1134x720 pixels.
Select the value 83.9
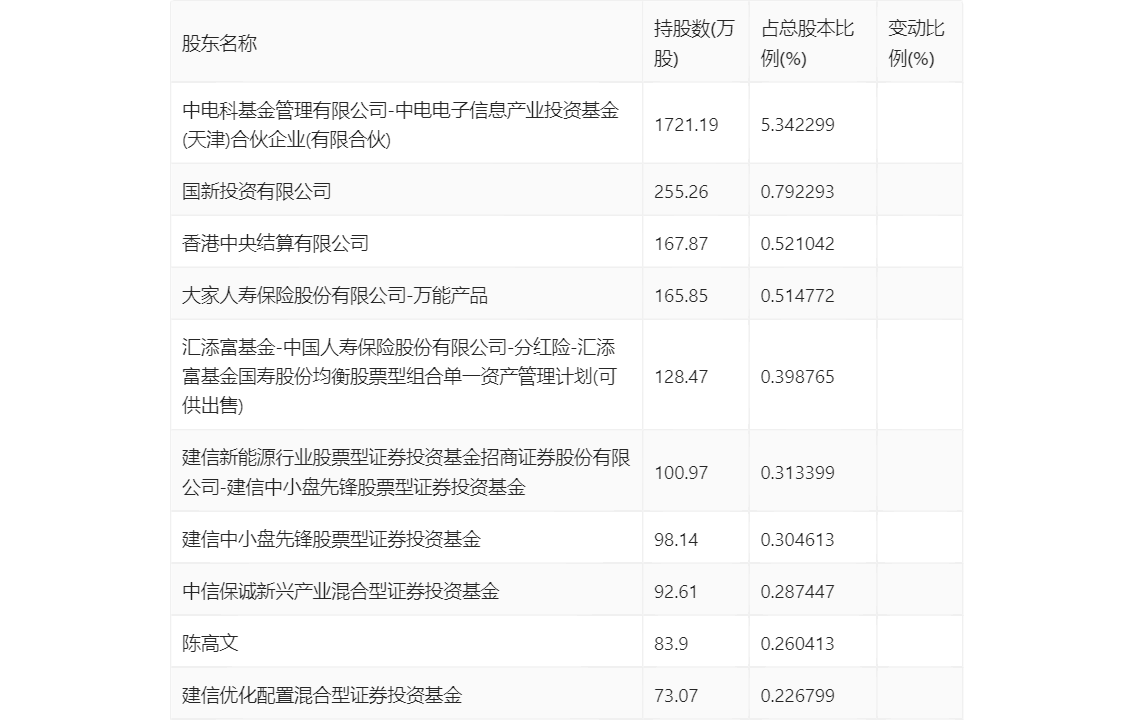tap(671, 643)
